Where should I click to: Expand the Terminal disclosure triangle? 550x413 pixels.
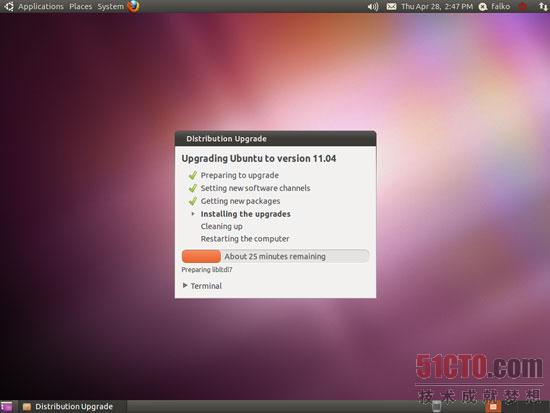185,285
